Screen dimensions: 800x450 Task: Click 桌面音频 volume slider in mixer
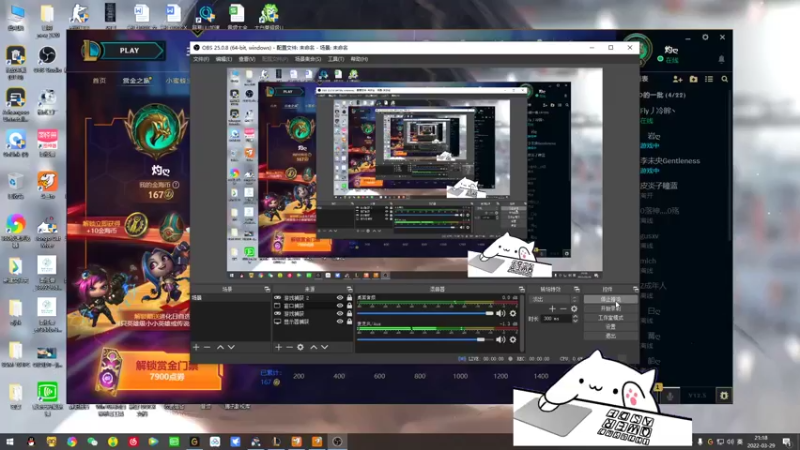coord(426,313)
